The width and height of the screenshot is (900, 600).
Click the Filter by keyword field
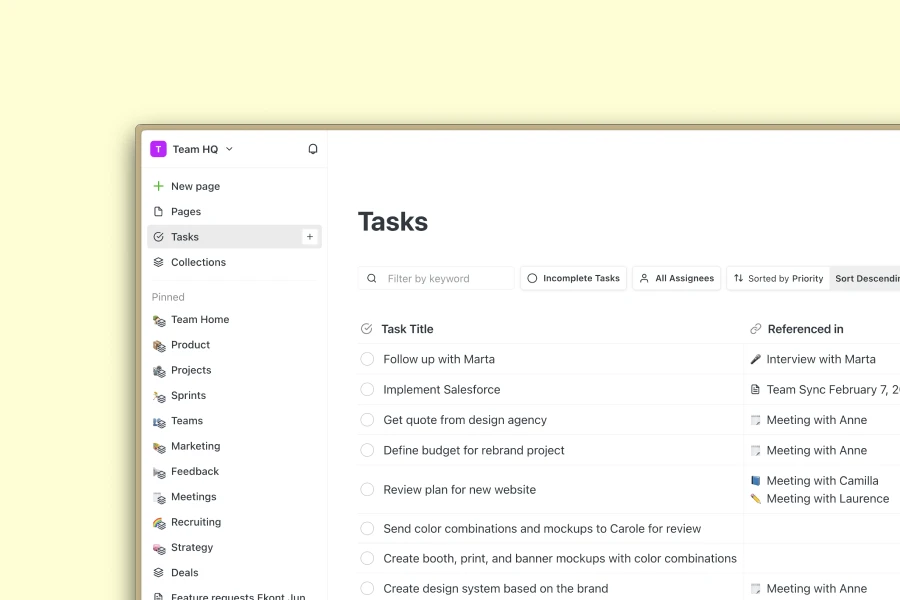(x=435, y=278)
